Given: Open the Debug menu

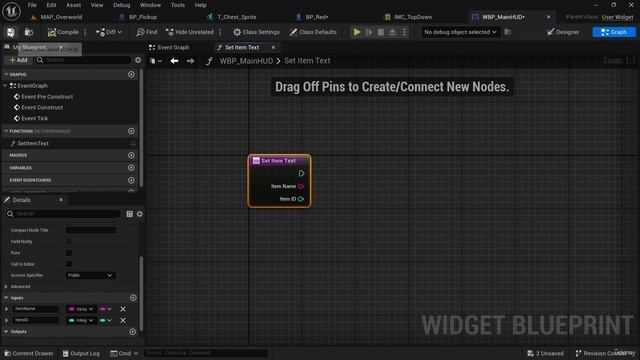Looking at the screenshot, I should pos(121,5).
